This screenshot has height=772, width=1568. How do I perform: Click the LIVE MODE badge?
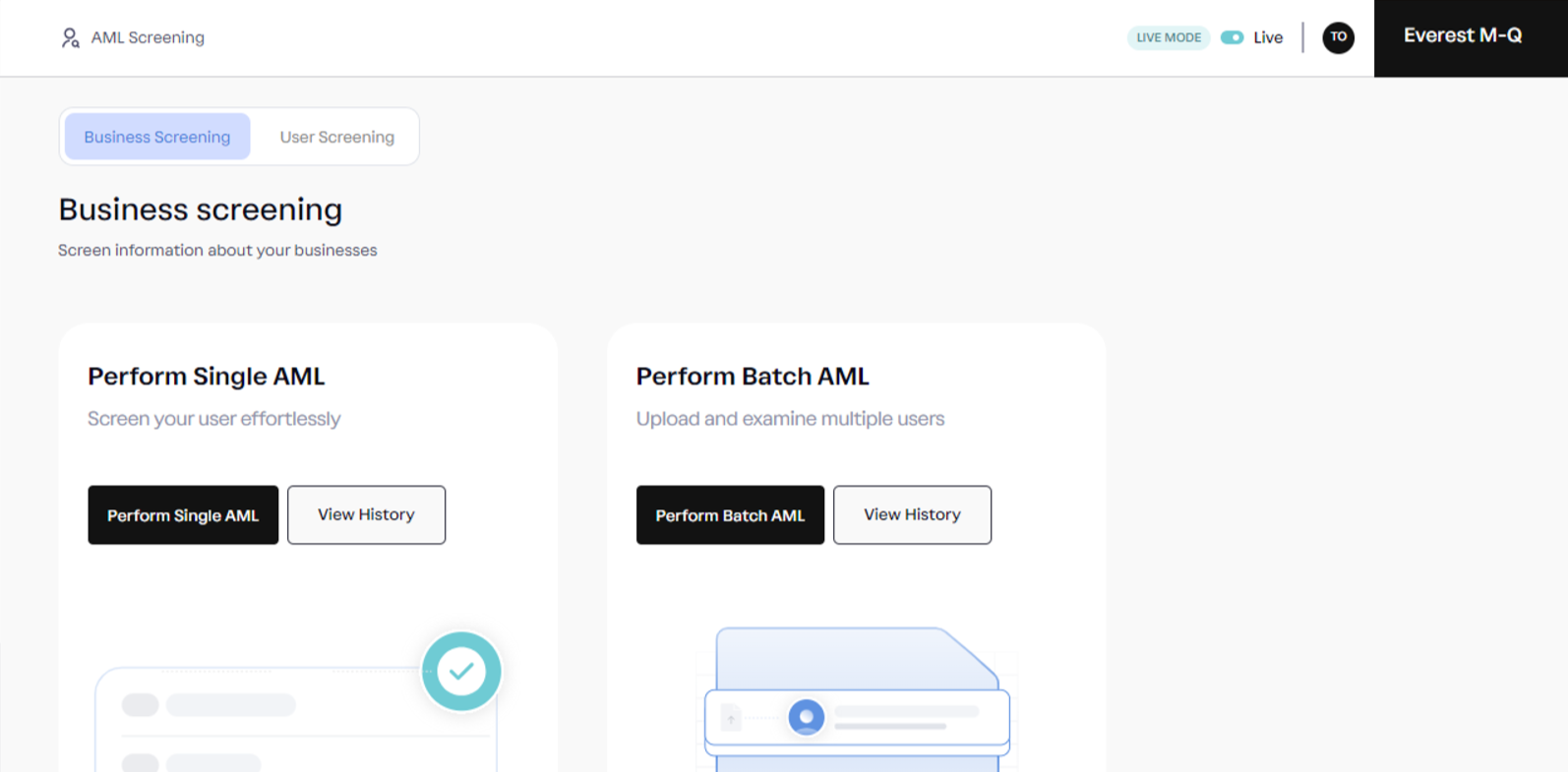pos(1169,37)
